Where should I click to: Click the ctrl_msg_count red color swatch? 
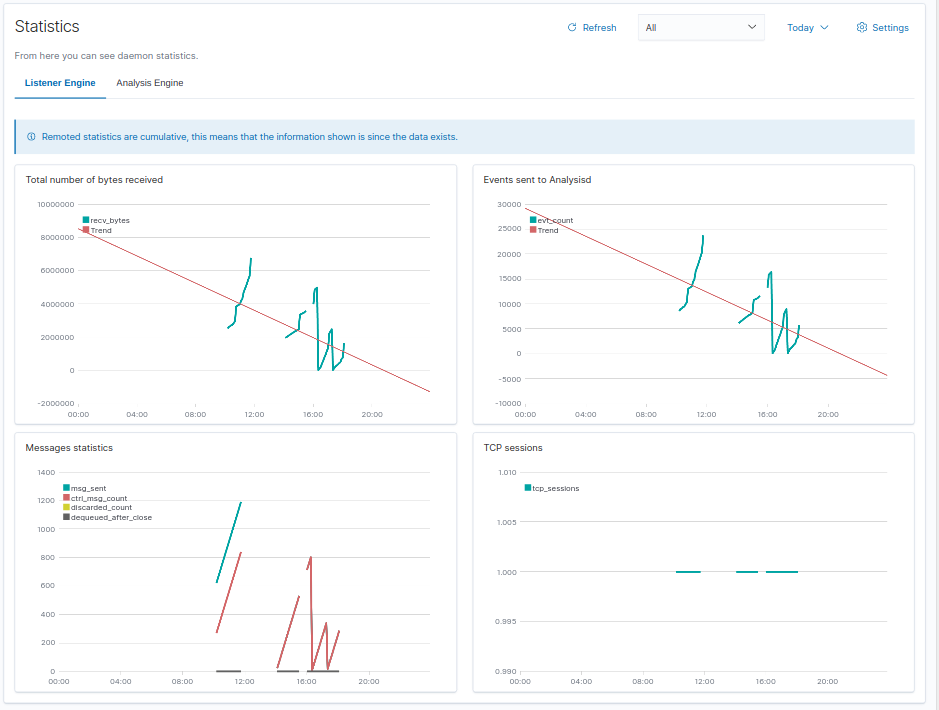click(x=66, y=497)
